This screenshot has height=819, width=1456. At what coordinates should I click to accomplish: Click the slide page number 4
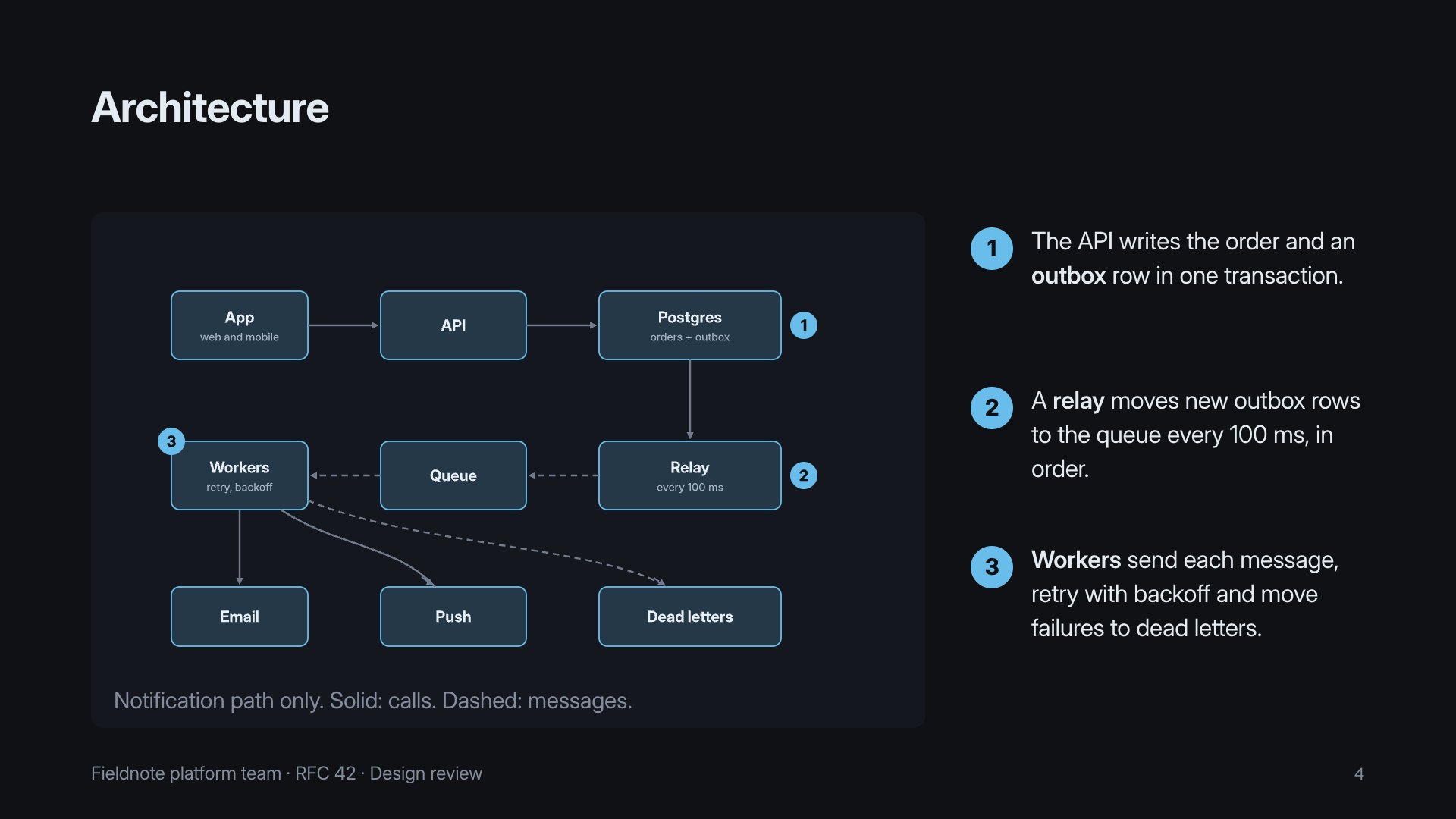point(1359,773)
